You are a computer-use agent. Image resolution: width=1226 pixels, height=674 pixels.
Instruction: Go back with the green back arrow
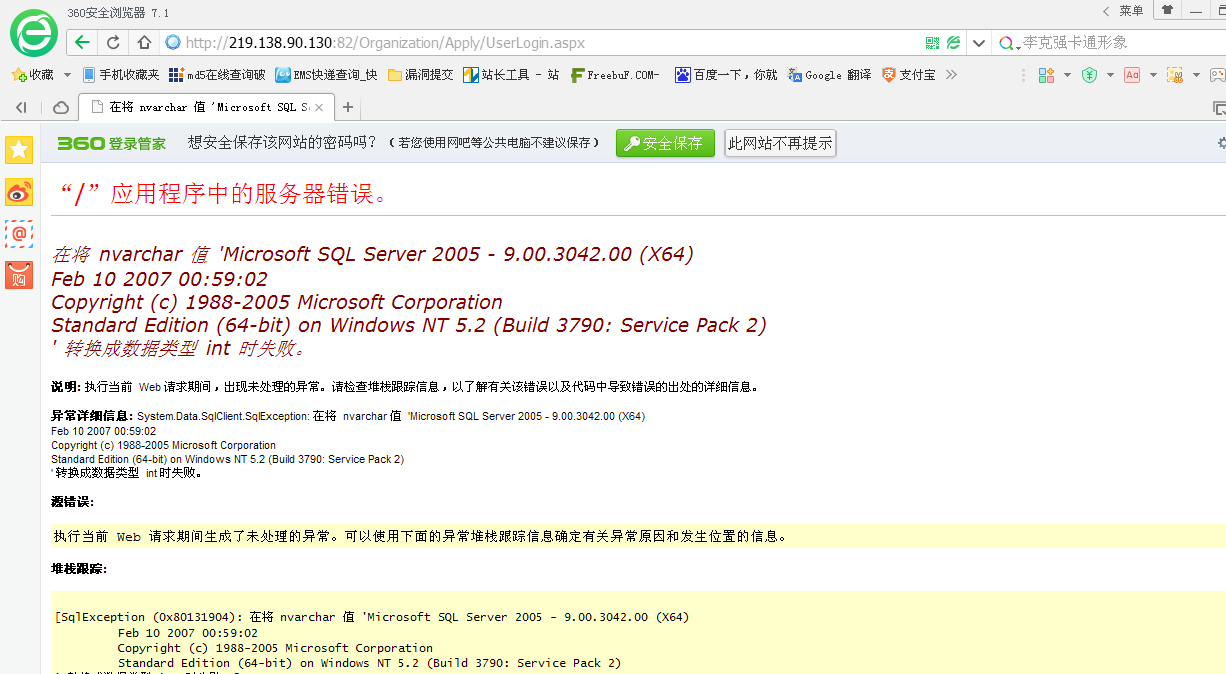[x=82, y=42]
